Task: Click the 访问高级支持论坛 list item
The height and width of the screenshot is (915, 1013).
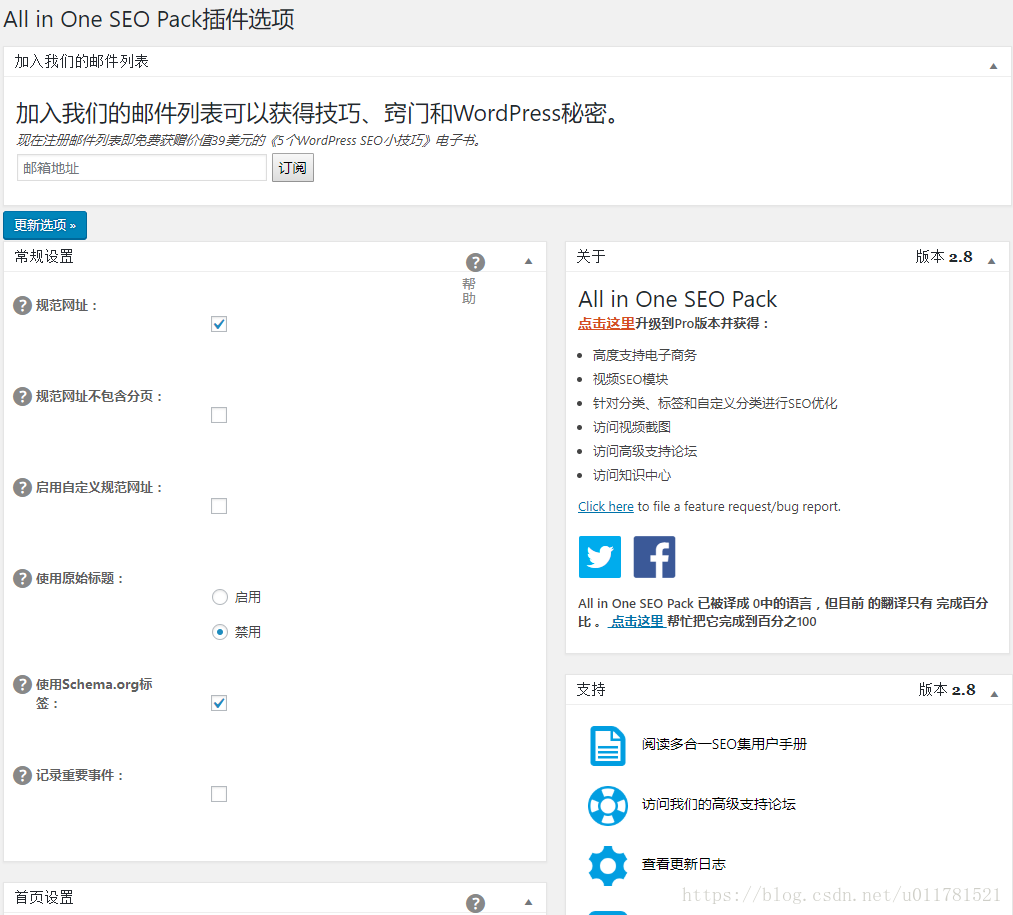Action: pyautogui.click(x=645, y=451)
